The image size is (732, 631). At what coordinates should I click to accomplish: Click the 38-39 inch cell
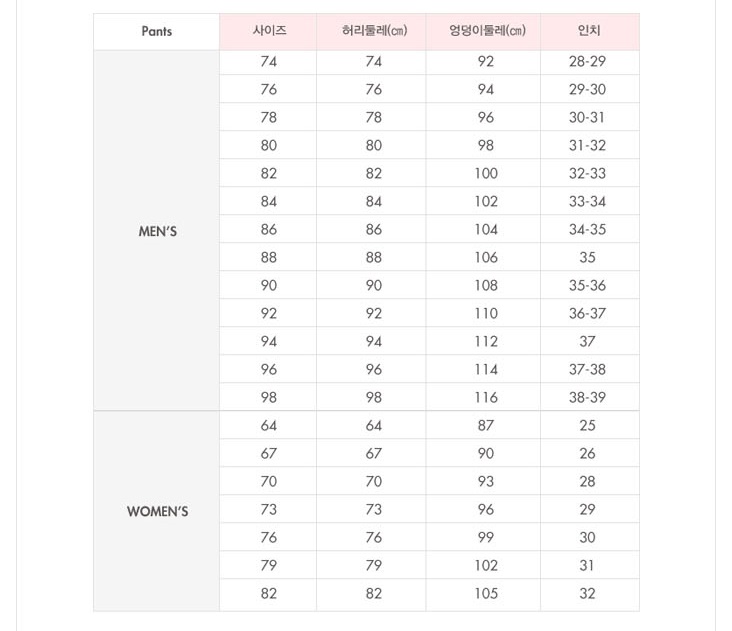[x=588, y=397]
